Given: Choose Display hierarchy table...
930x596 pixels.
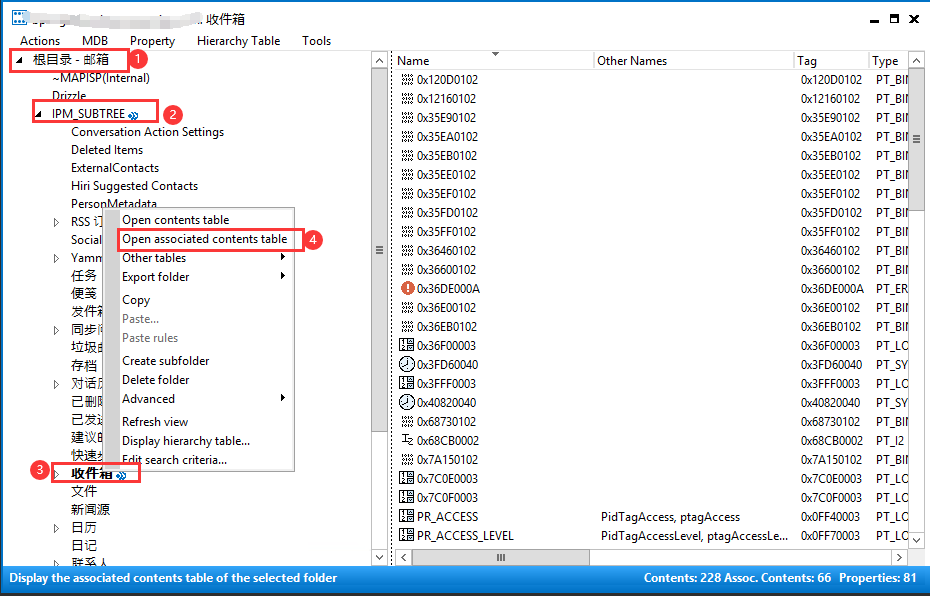Looking at the screenshot, I should click(x=205, y=441).
